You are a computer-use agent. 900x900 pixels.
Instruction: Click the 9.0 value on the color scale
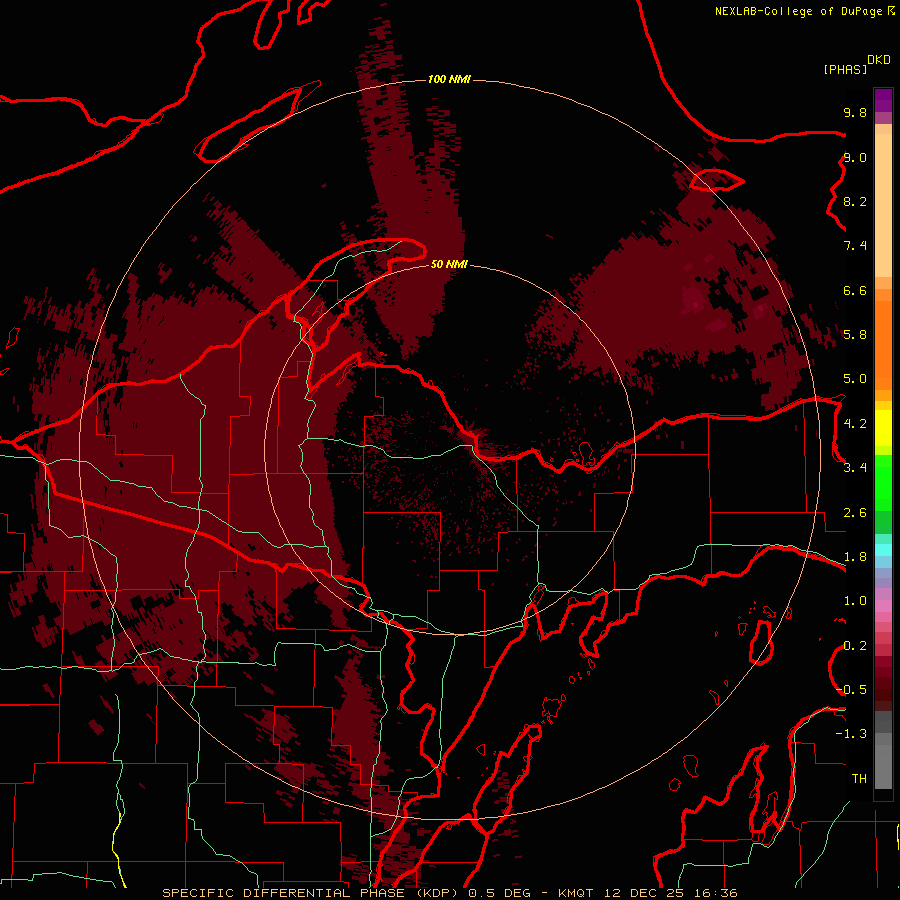[x=855, y=157]
